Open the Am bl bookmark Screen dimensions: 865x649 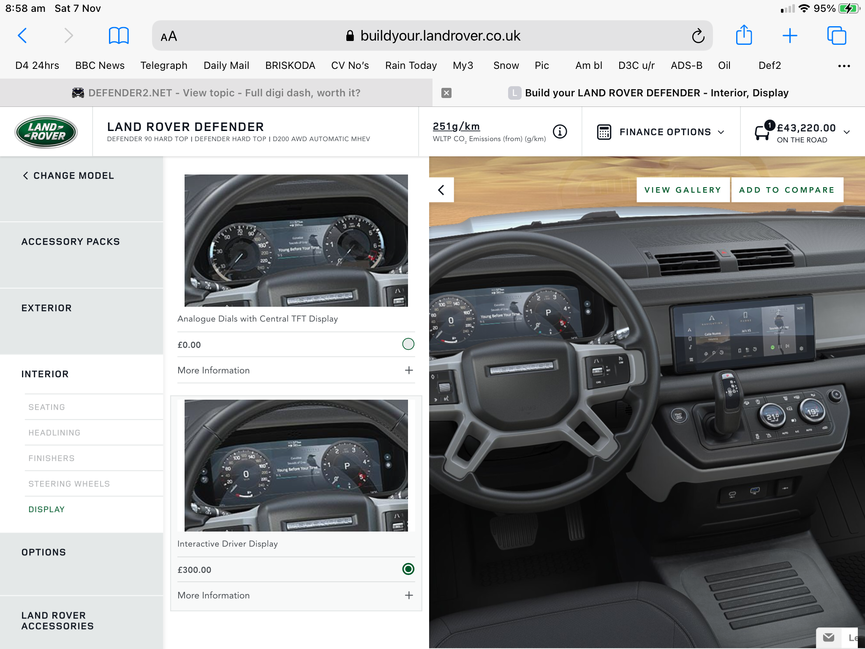click(589, 66)
